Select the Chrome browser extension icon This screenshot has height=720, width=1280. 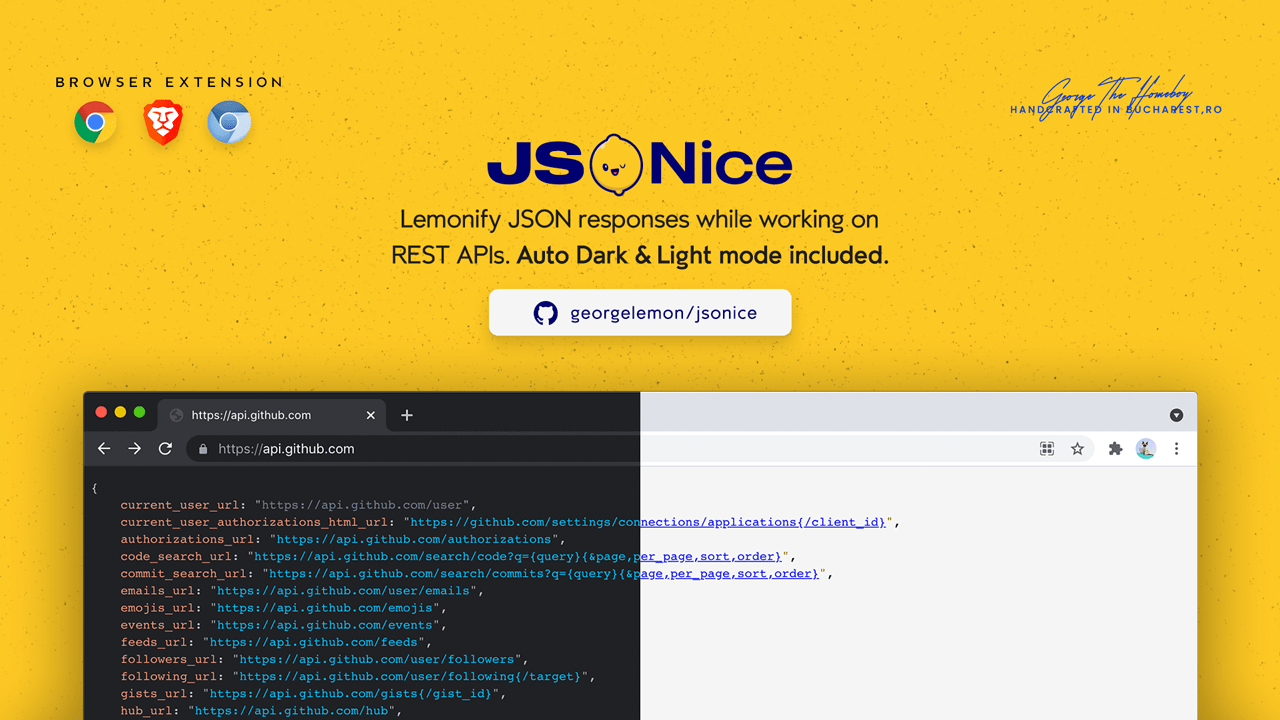pos(94,122)
